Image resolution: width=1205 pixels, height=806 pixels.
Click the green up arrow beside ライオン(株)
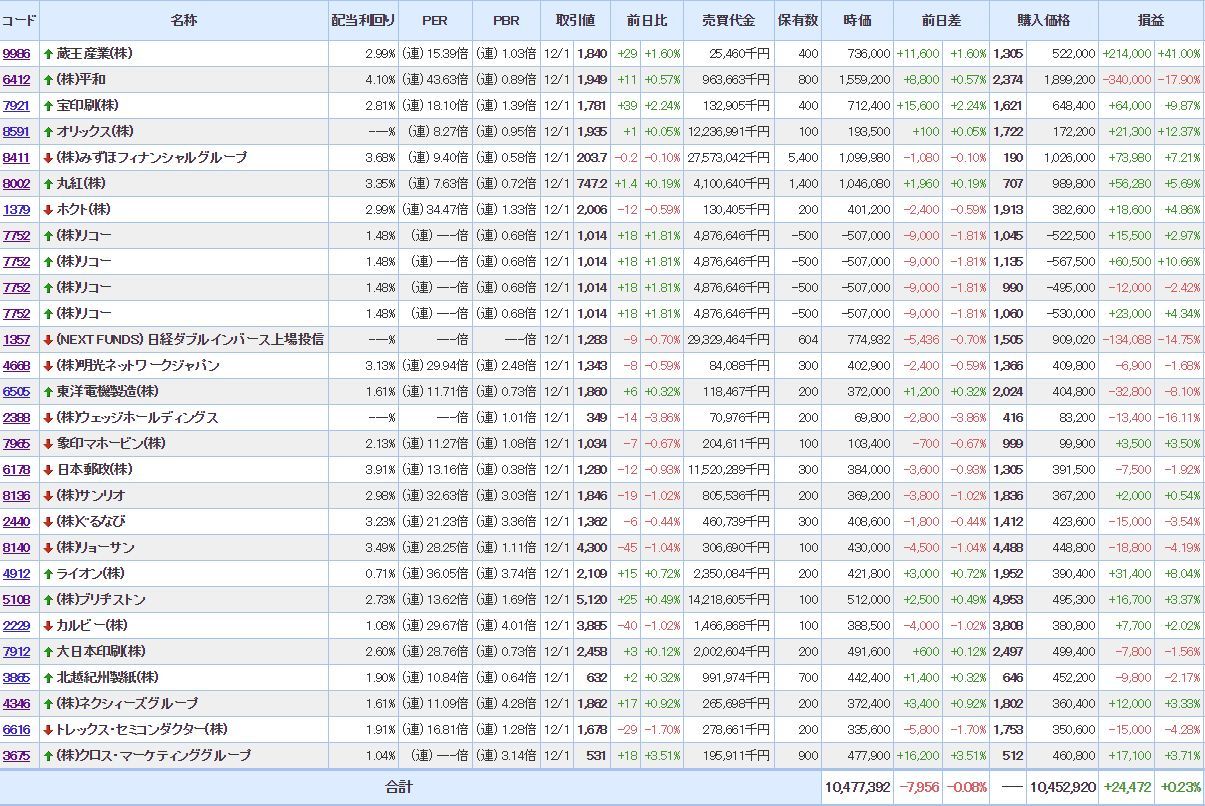48,574
